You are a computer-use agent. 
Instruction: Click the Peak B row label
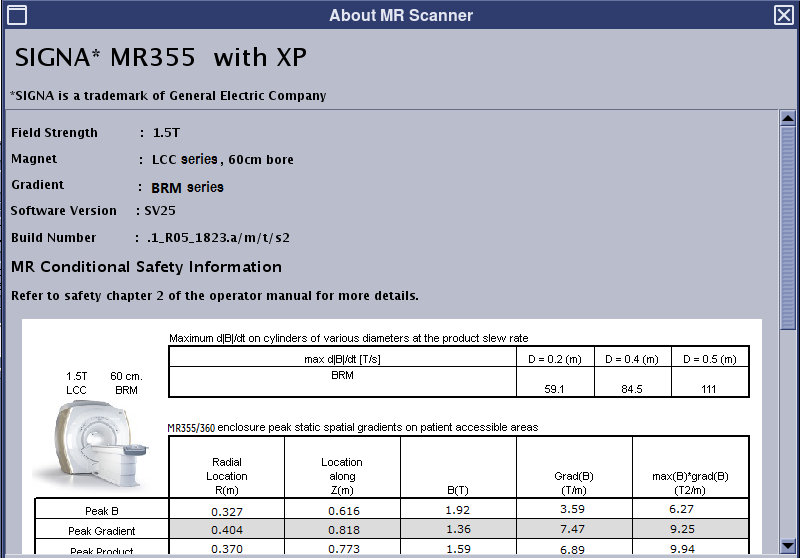click(101, 510)
